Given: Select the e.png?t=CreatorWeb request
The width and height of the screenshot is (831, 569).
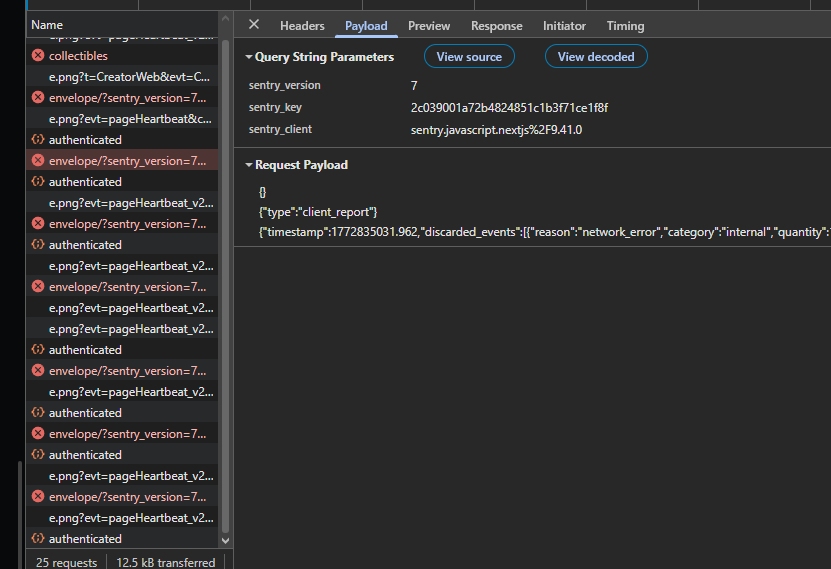Looking at the screenshot, I should (x=129, y=77).
